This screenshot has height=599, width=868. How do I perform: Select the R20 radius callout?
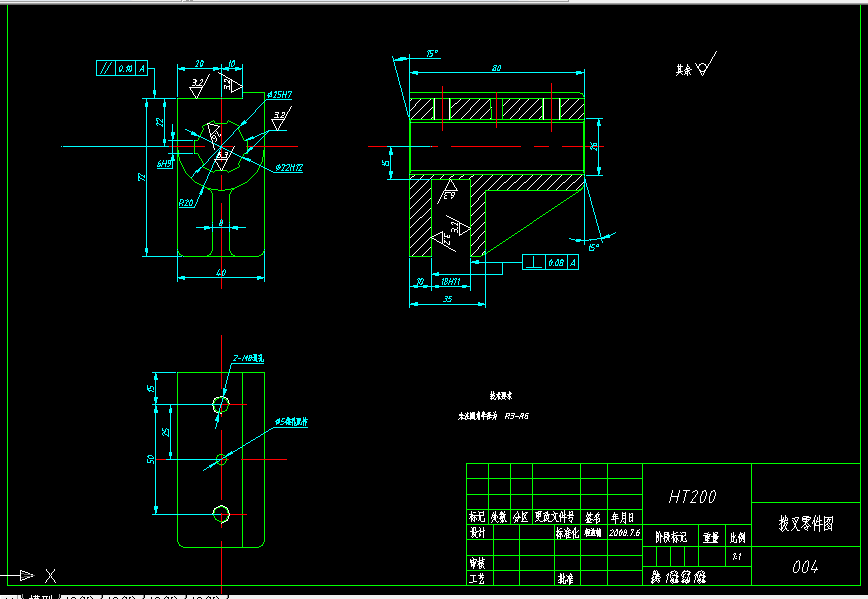pyautogui.click(x=186, y=203)
